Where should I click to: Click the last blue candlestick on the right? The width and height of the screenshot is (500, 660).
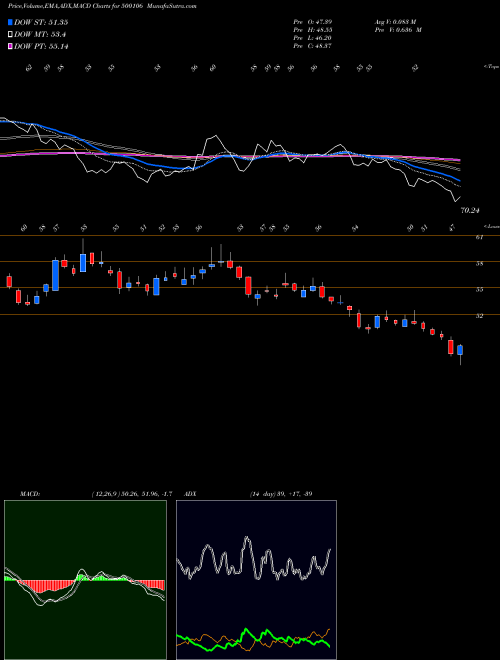(x=460, y=350)
